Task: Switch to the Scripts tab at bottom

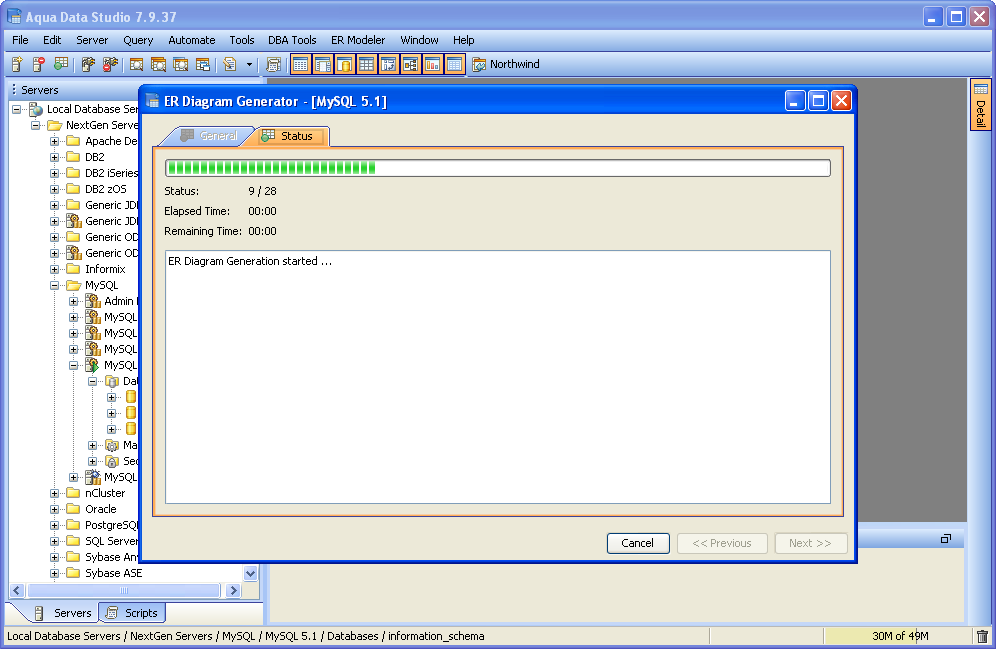Action: [133, 612]
